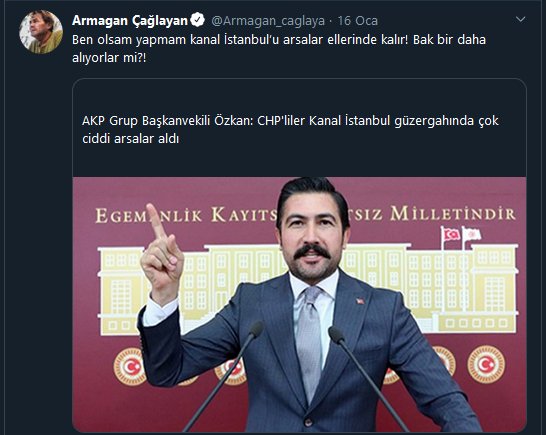Click the Armagan Çağlayan display name
This screenshot has width=546, height=435.
[x=130, y=21]
